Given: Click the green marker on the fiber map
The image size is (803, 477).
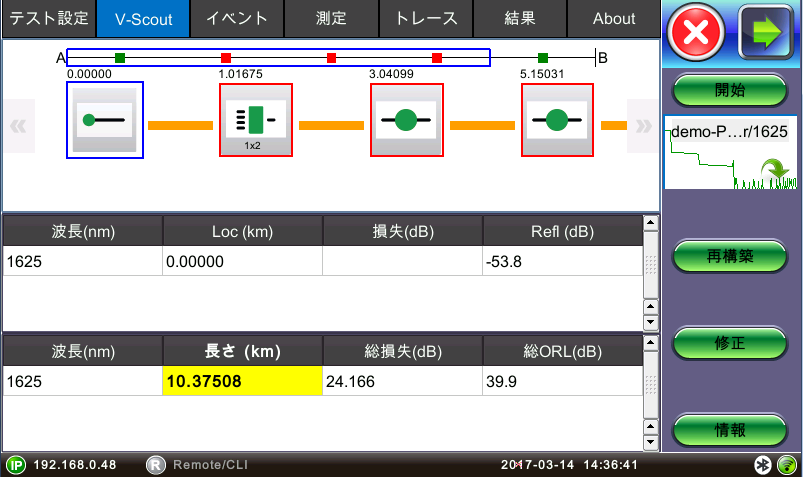Looking at the screenshot, I should coord(120,58).
